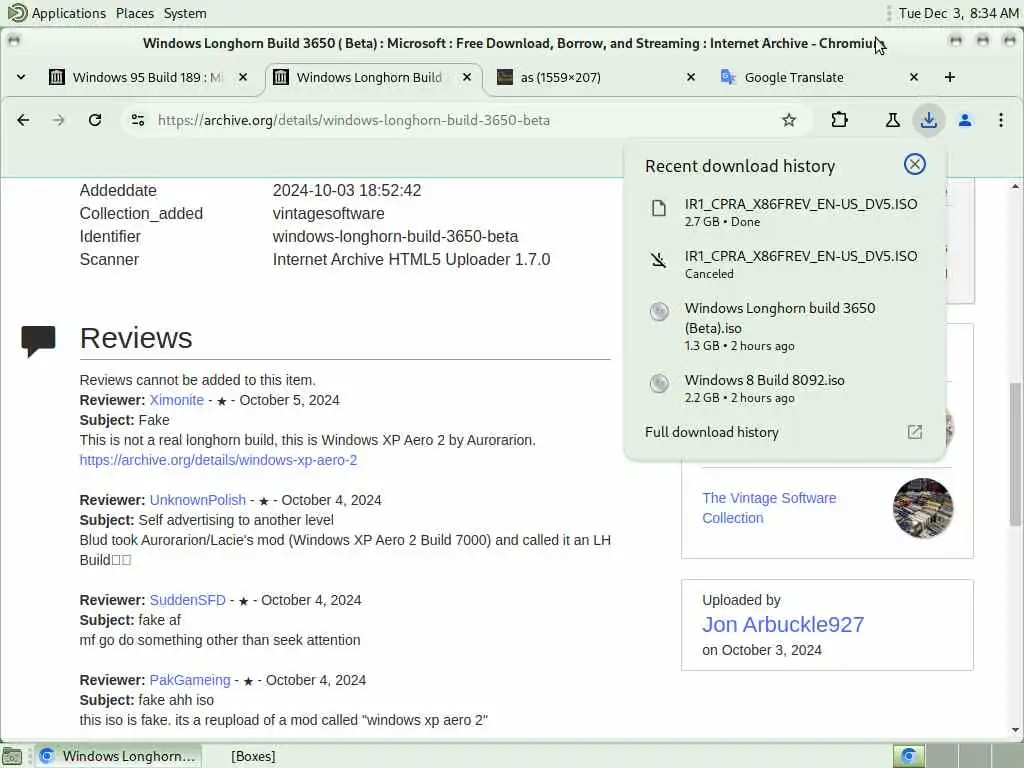Open reviewer Ximonite's profile link
Viewport: 1024px width, 768px height.
pos(176,400)
